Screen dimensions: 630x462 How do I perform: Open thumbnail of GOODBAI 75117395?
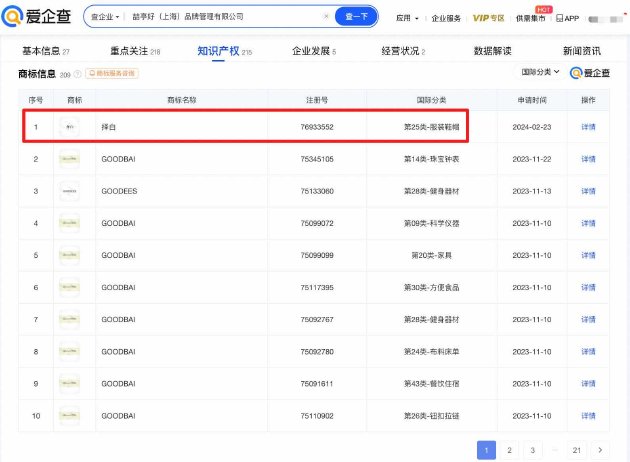70,288
